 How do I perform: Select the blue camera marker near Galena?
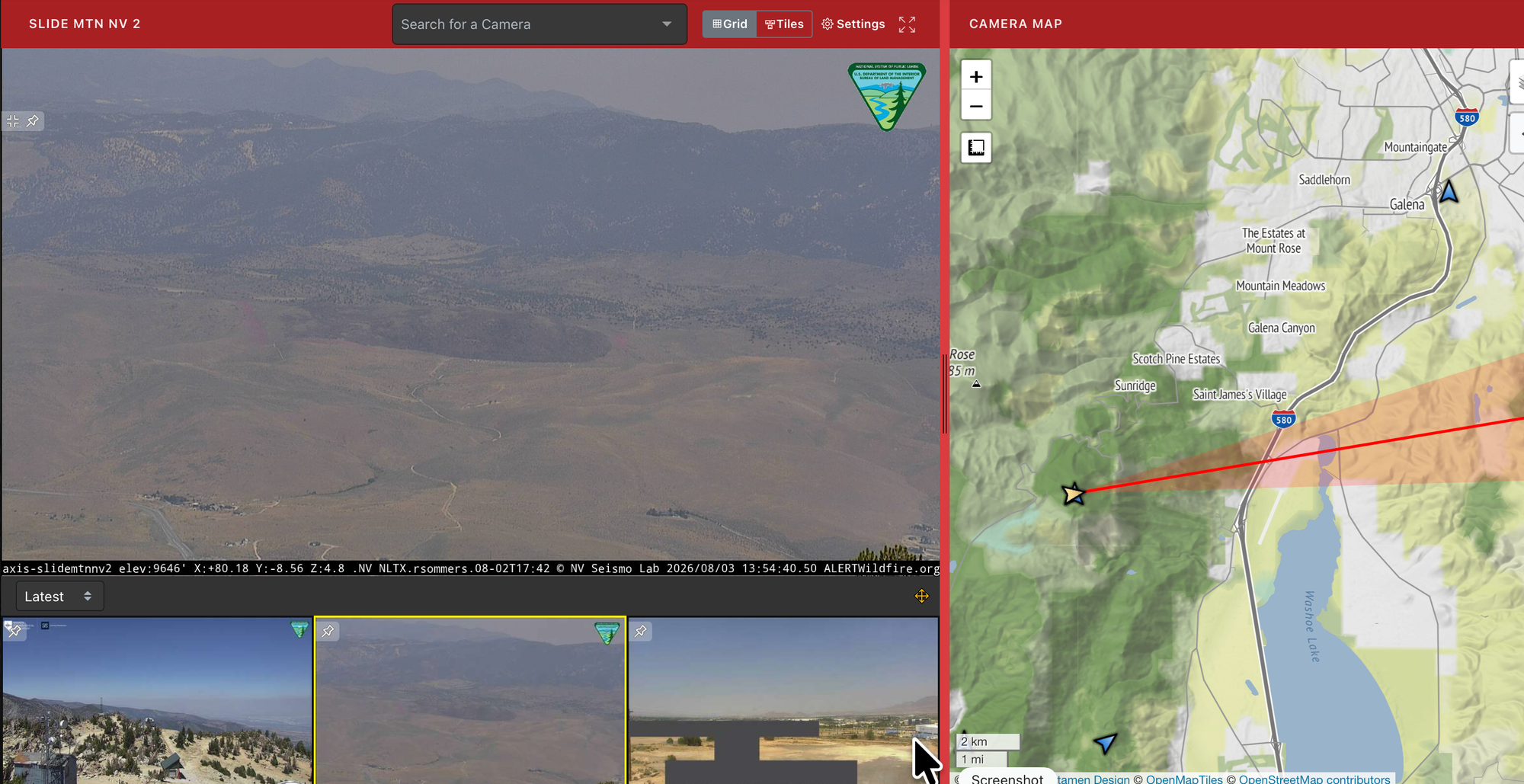[x=1449, y=191]
